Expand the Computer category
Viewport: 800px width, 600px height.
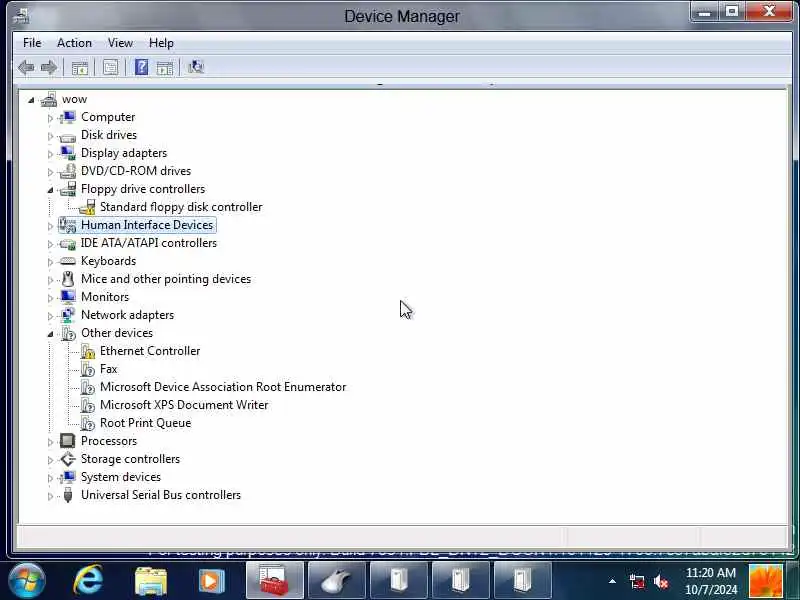[x=50, y=118]
